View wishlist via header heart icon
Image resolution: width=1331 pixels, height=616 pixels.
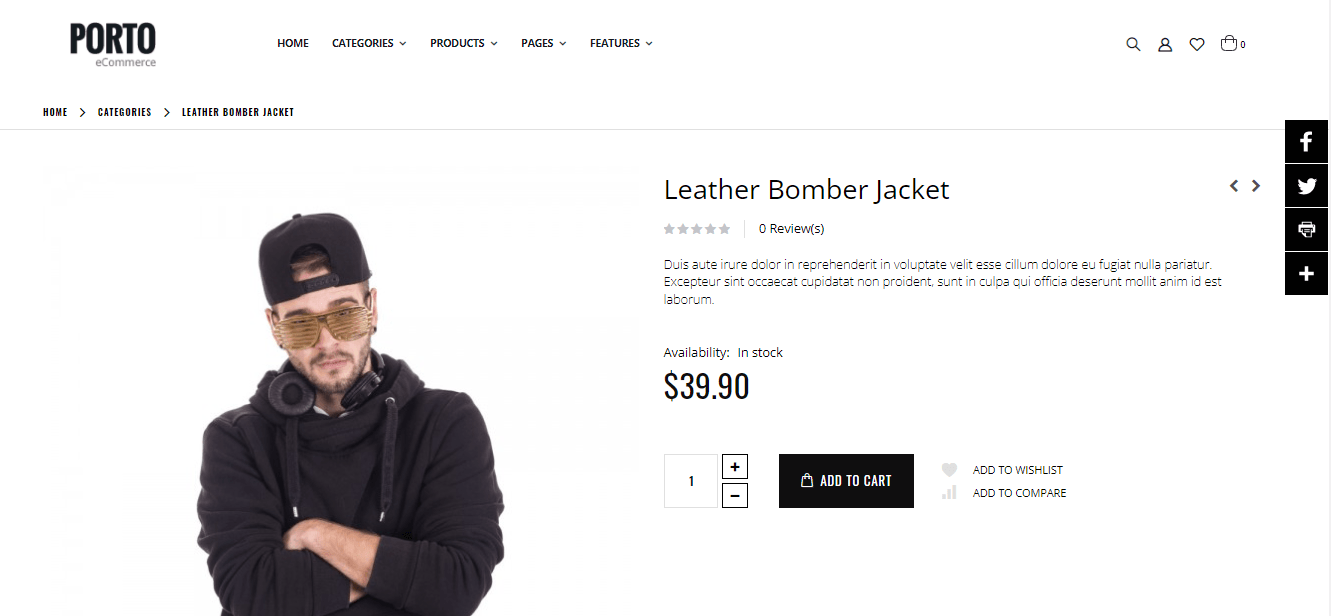(1197, 44)
